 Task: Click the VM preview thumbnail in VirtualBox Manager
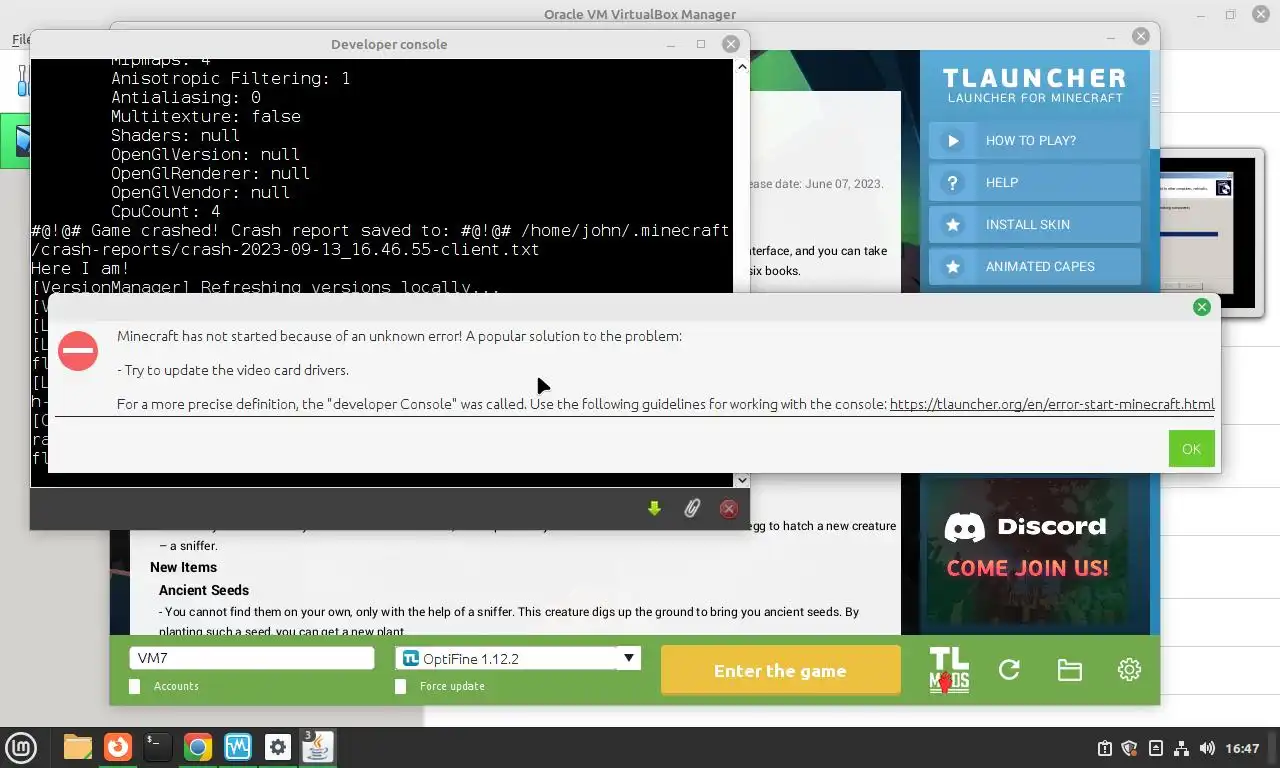pyautogui.click(x=1207, y=232)
